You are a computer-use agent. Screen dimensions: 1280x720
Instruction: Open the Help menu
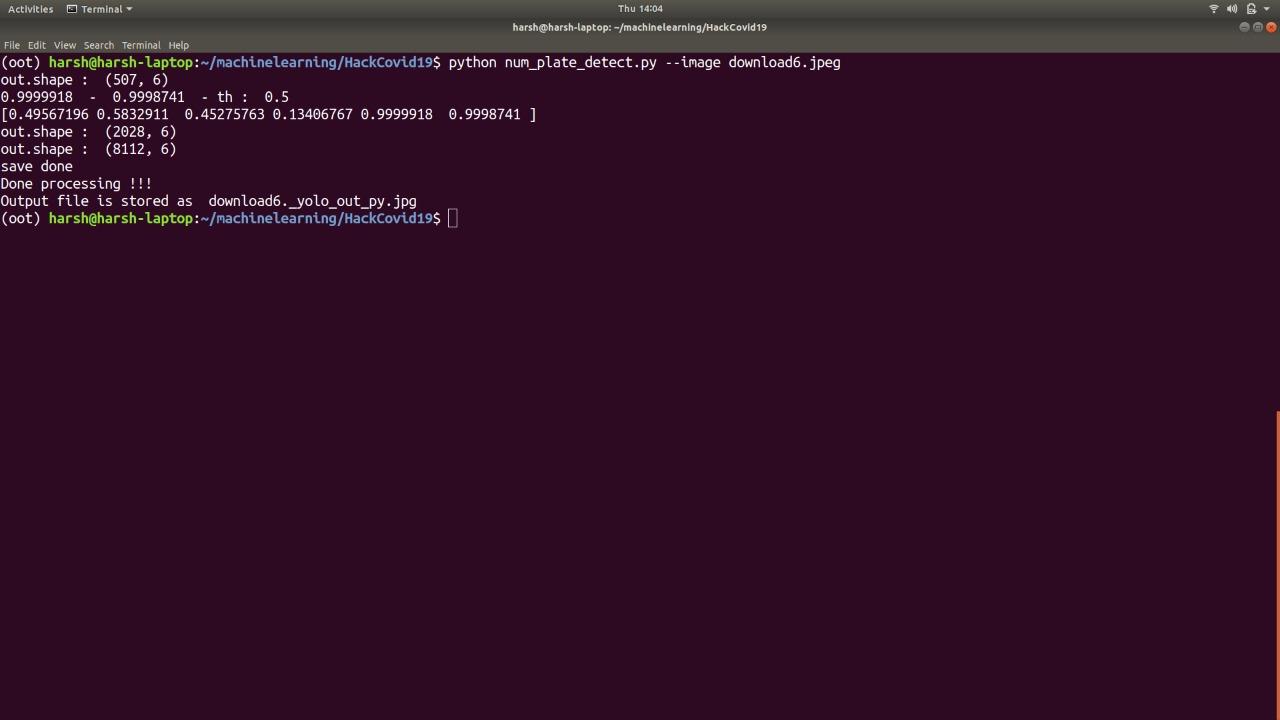pos(178,45)
